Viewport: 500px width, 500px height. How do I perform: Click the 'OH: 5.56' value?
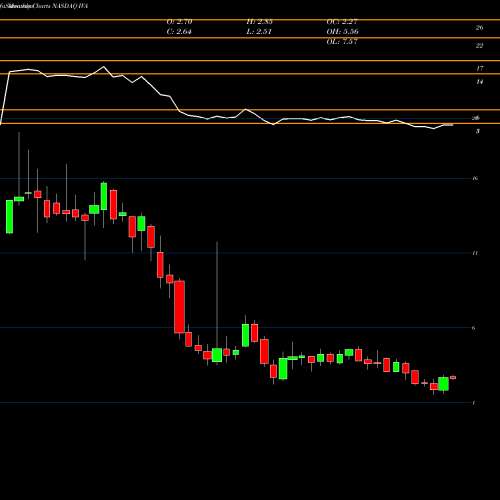(x=342, y=32)
